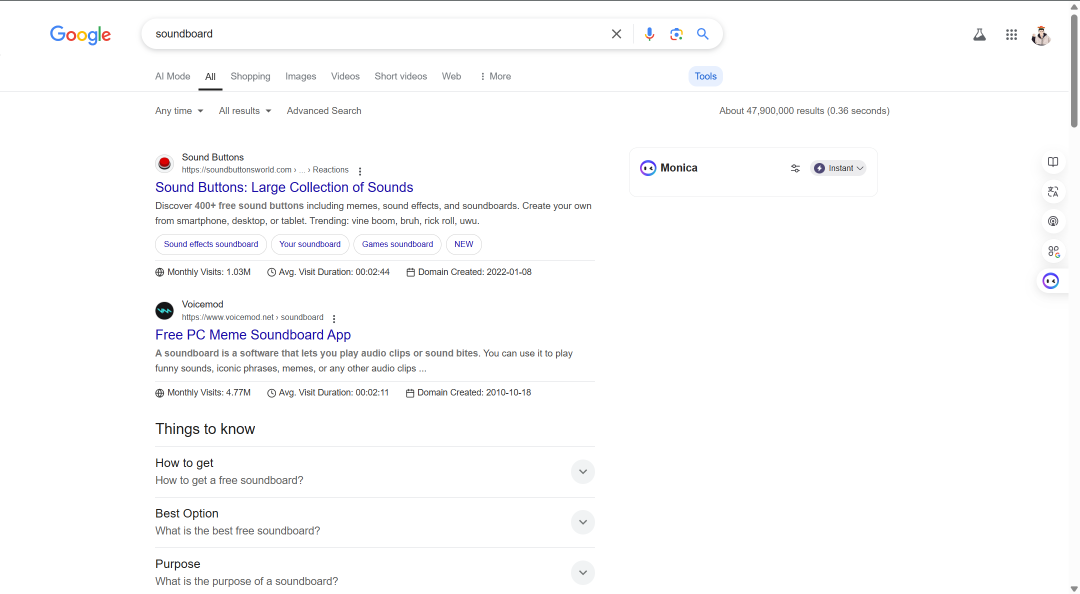Open Sound Buttons: Large Collection of Sounds result
The image size is (1080, 594).
pos(284,187)
